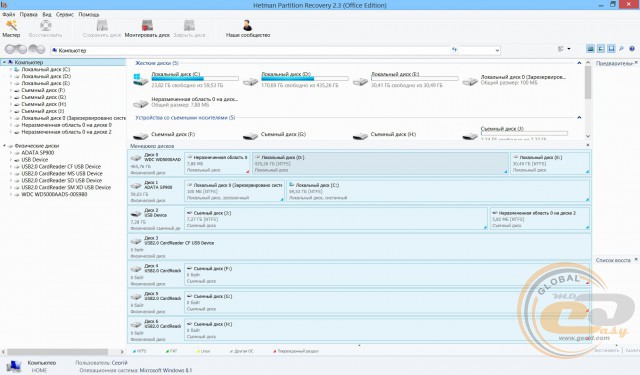Expand Локальный диск (D:) in the tree

pos(11,76)
